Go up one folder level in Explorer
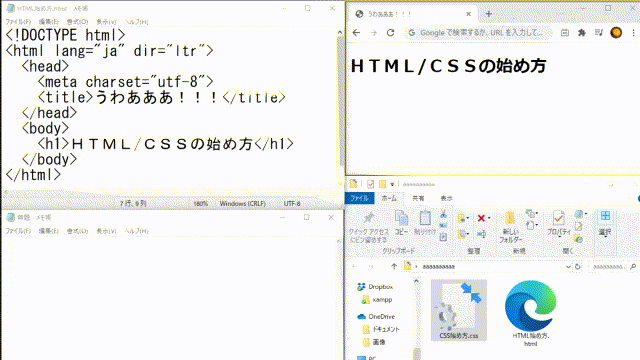This screenshot has width=640, height=360. [394, 267]
